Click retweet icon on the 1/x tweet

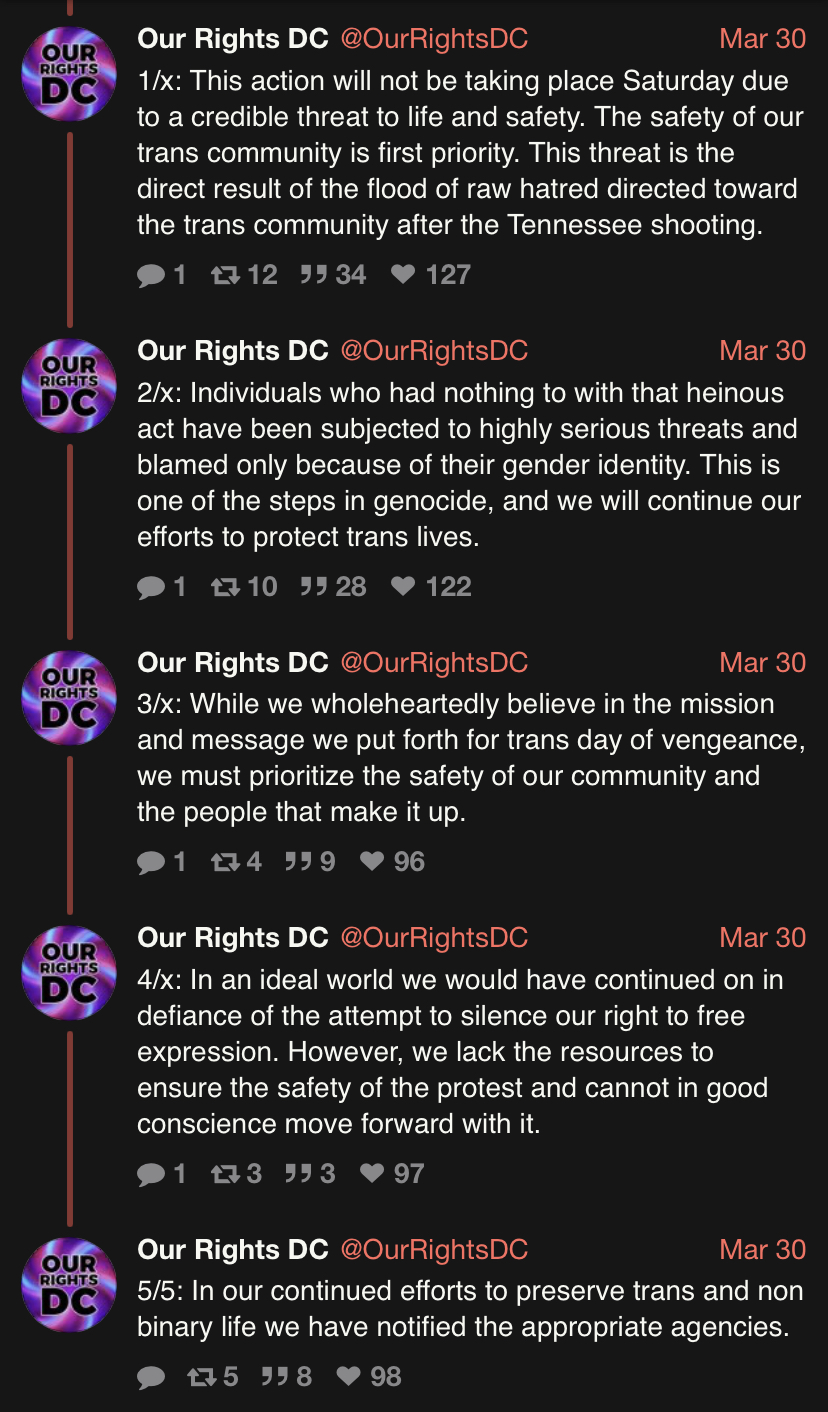pyautogui.click(x=225, y=275)
